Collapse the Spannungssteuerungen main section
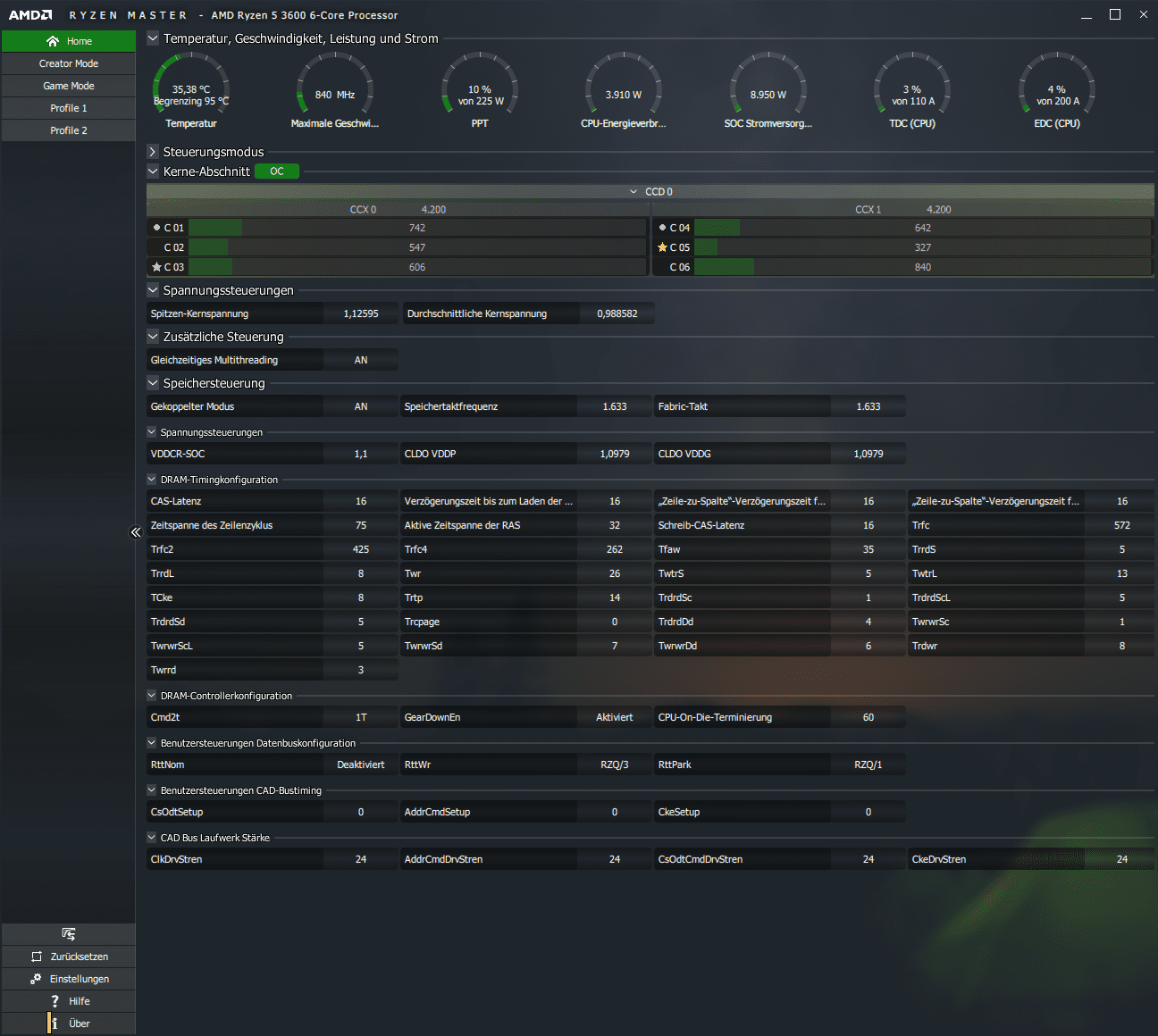Image resolution: width=1158 pixels, height=1036 pixels. [153, 290]
